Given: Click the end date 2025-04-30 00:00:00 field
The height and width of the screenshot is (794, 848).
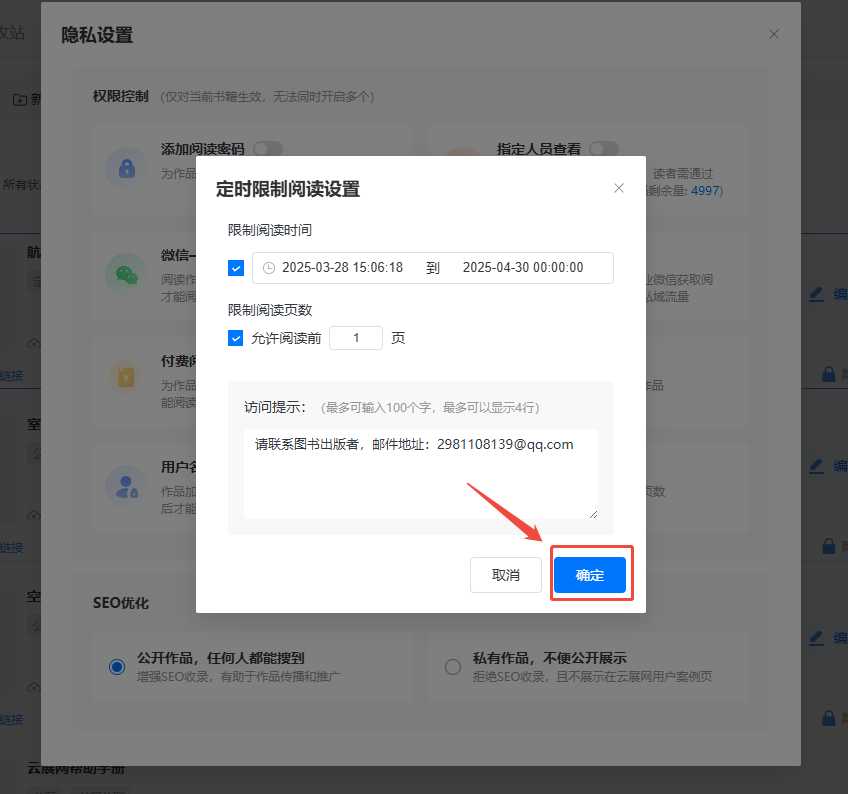Looking at the screenshot, I should click(x=522, y=268).
